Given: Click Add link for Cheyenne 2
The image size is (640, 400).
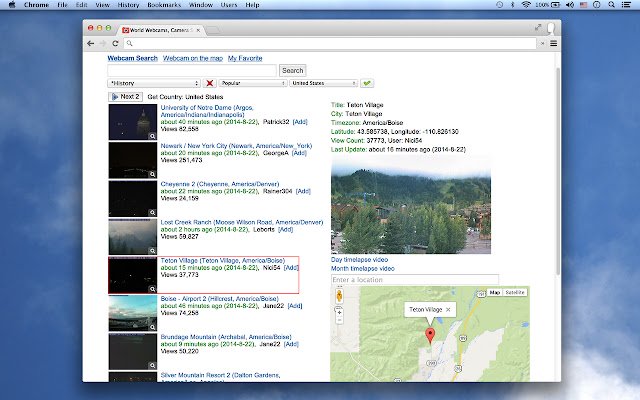Looking at the screenshot, I should tap(303, 191).
